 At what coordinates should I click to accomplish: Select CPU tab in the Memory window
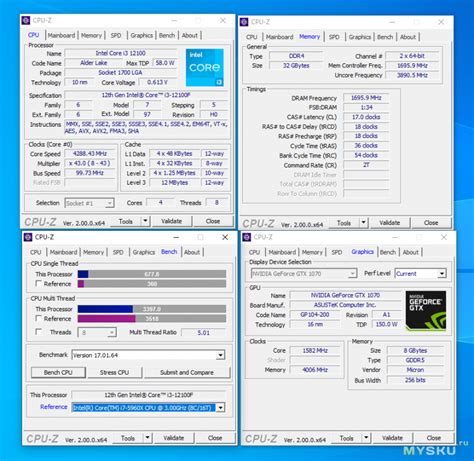pos(252,37)
